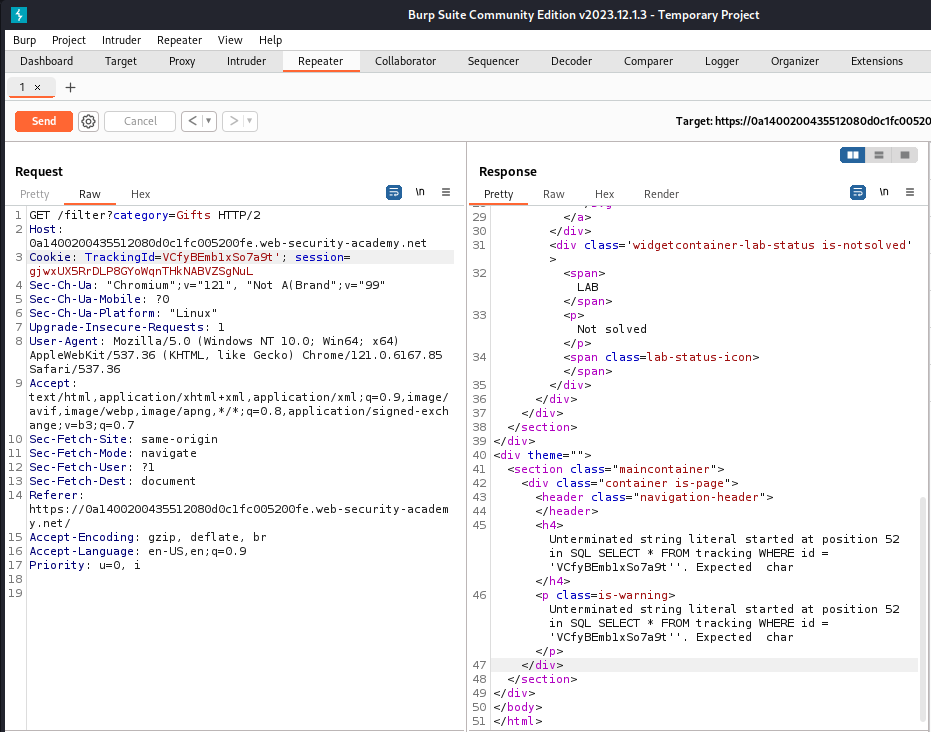Open request pane hamburger menu

click(x=446, y=192)
